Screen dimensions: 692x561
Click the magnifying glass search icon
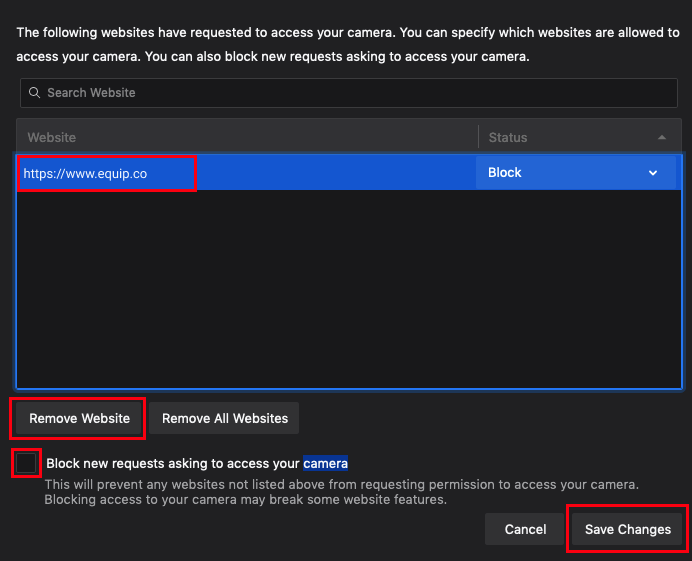(35, 93)
